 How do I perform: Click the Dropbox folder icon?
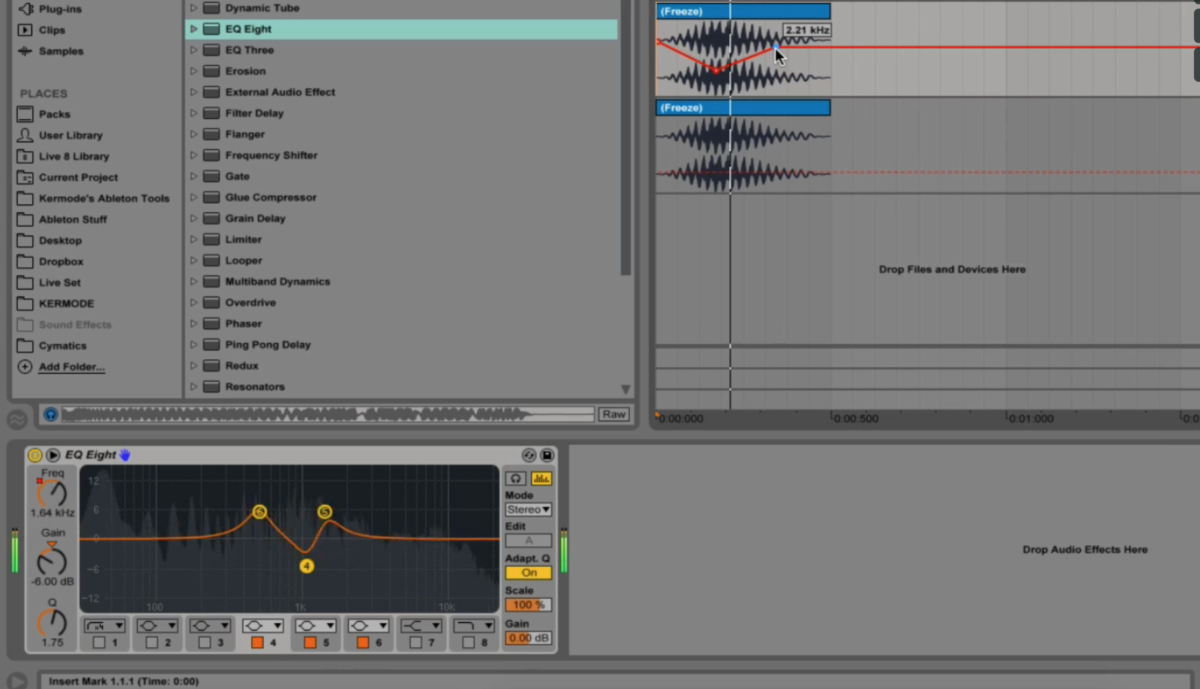(25, 261)
